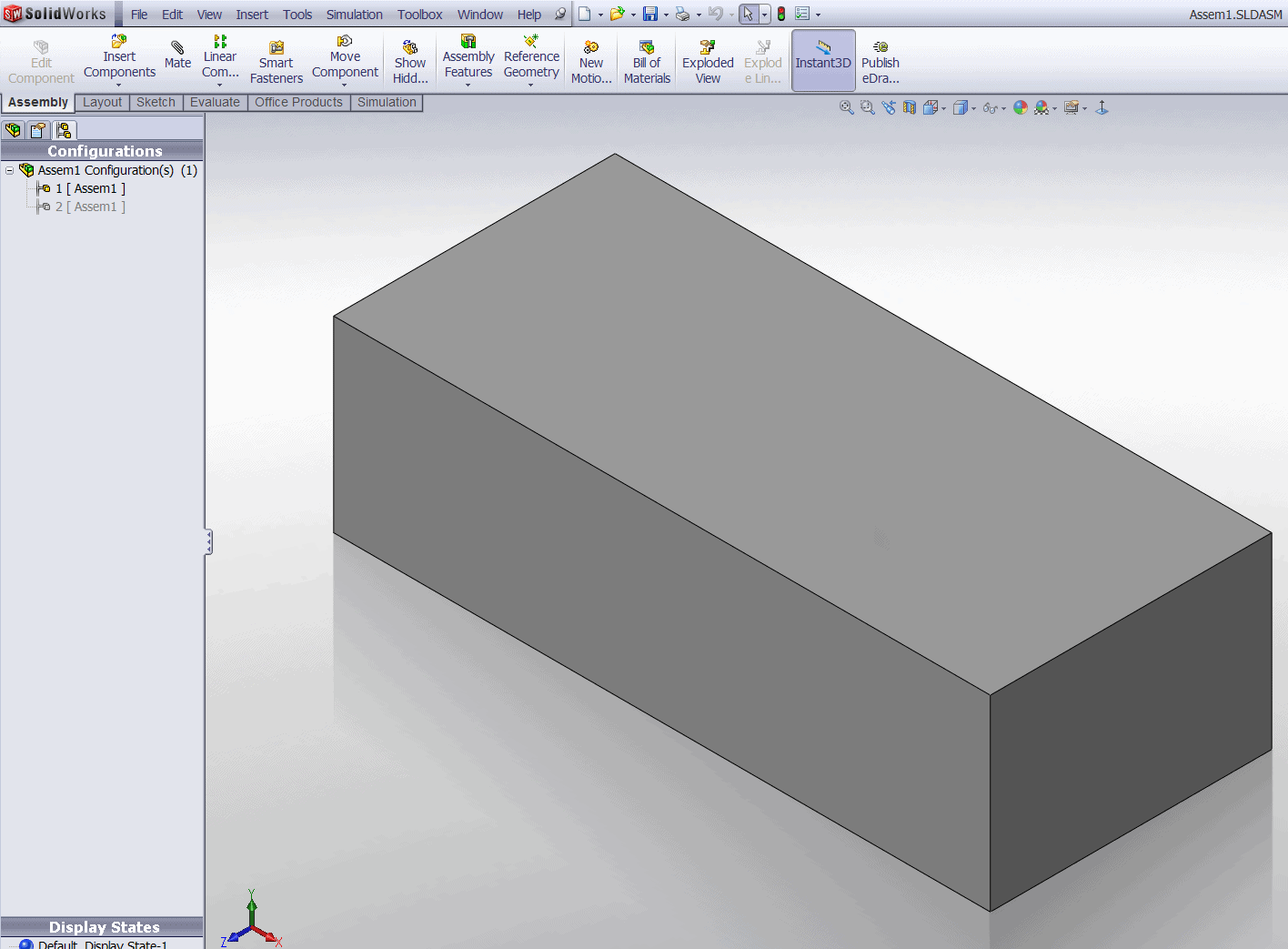Click the Save icon in the toolbar
Screen dimensions: 1288x949
pos(650,14)
